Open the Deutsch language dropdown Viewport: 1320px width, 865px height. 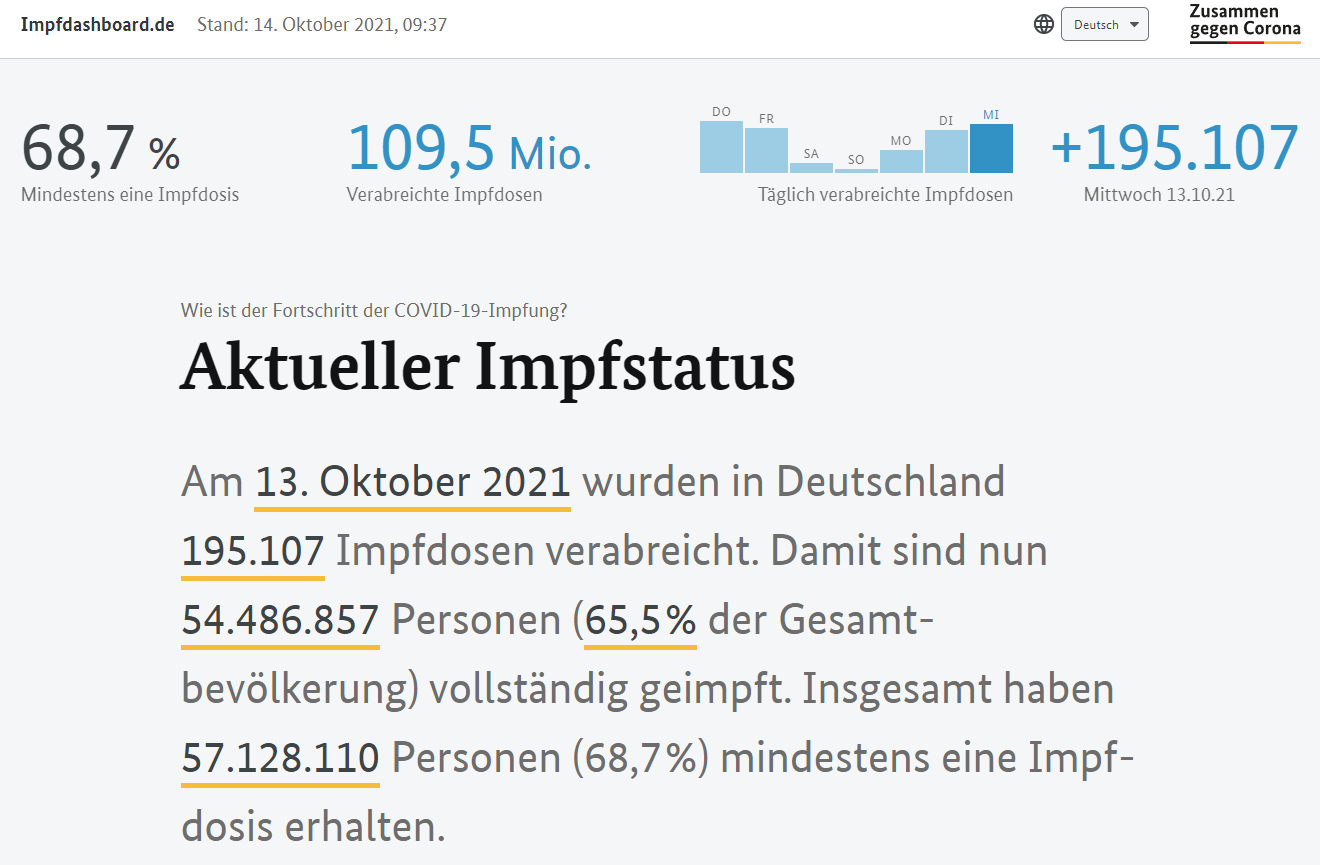(1104, 24)
